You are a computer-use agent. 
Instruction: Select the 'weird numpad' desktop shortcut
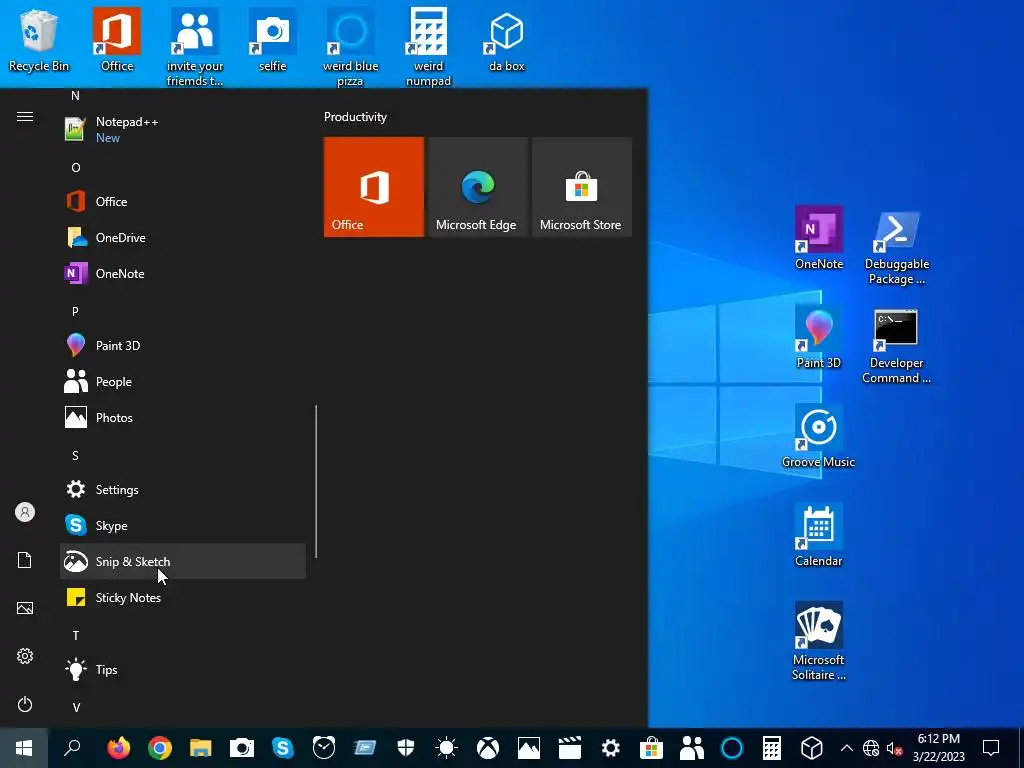(x=428, y=47)
